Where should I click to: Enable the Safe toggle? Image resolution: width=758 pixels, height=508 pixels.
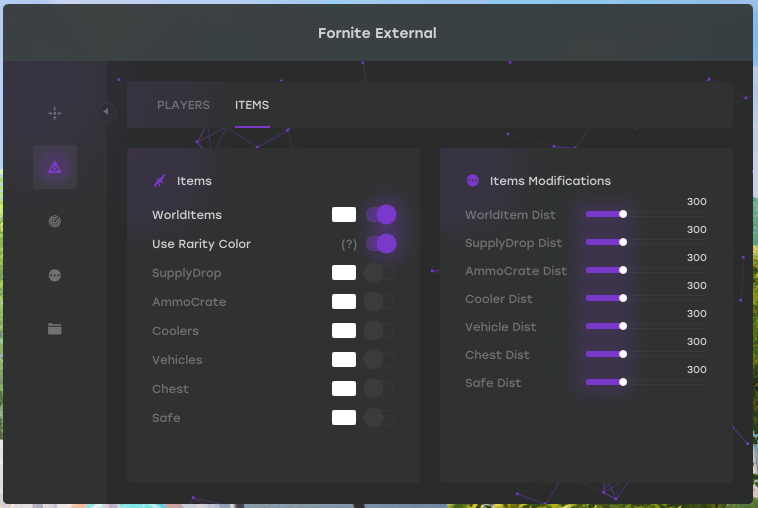coord(379,418)
